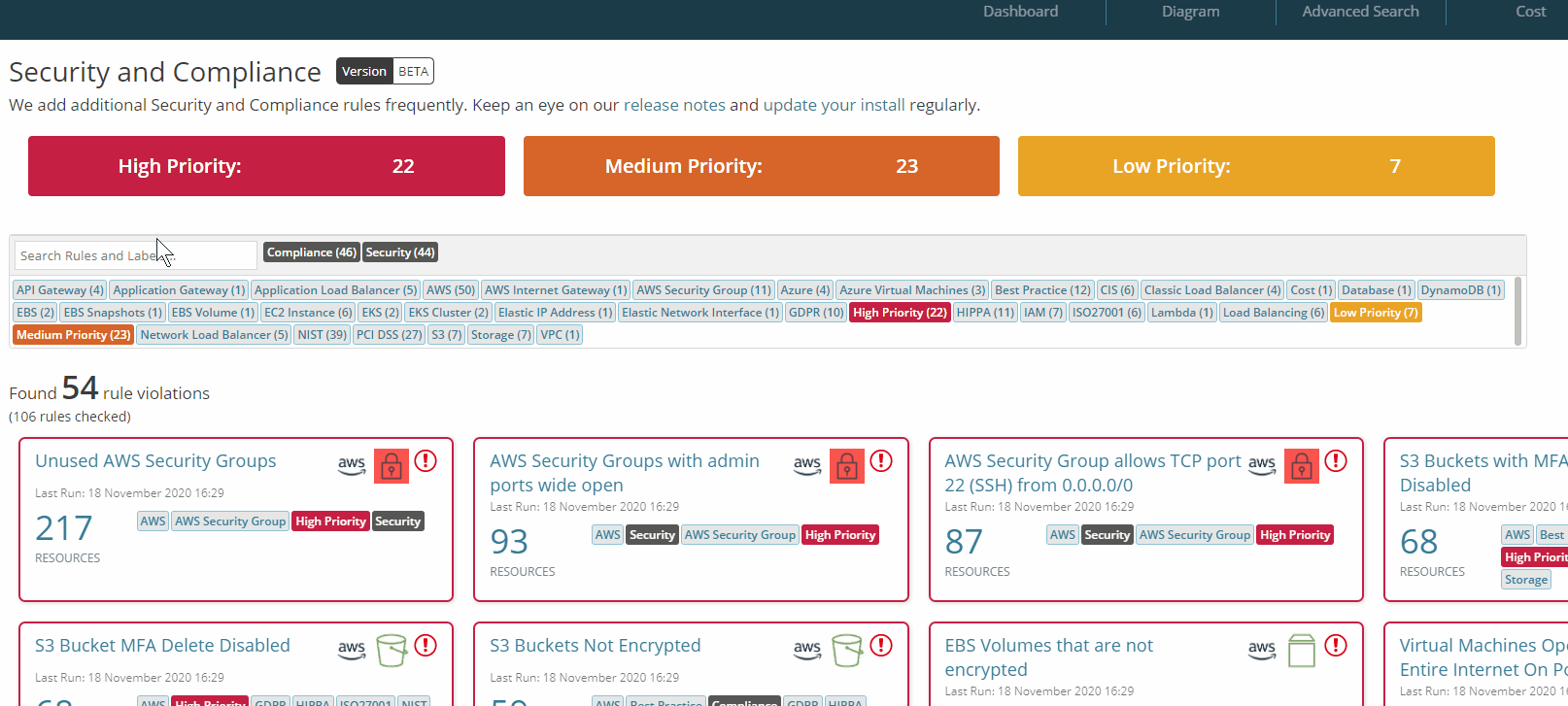Open the update your install link
Image resolution: width=1568 pixels, height=706 pixels.
click(834, 105)
